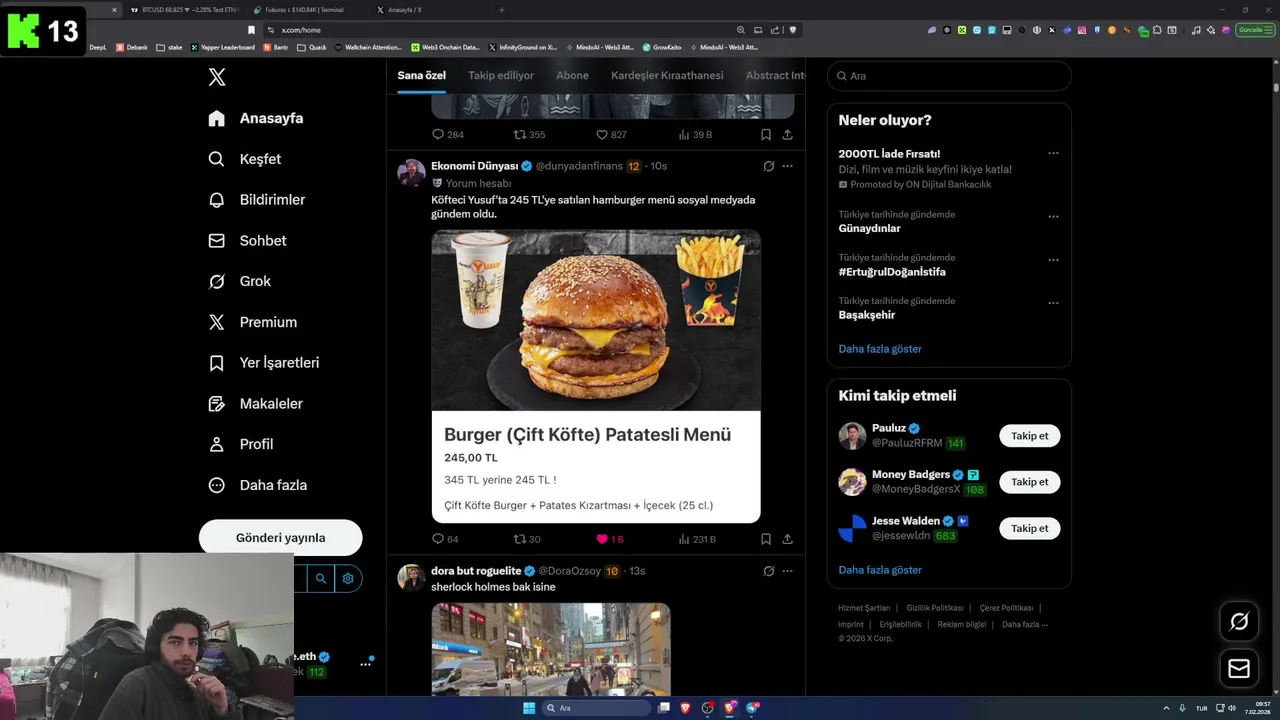
Task: Open more options on Ekonomi Dünyası post
Action: (787, 166)
